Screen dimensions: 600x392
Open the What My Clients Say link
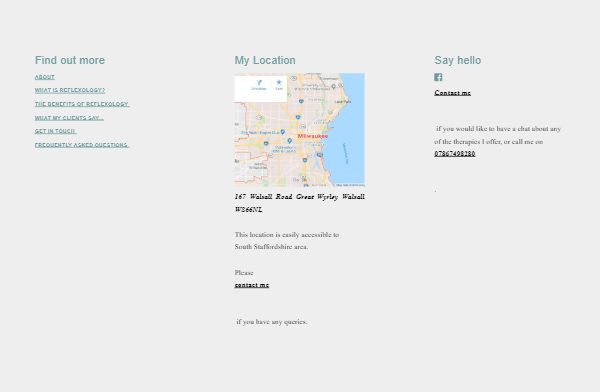coord(69,118)
